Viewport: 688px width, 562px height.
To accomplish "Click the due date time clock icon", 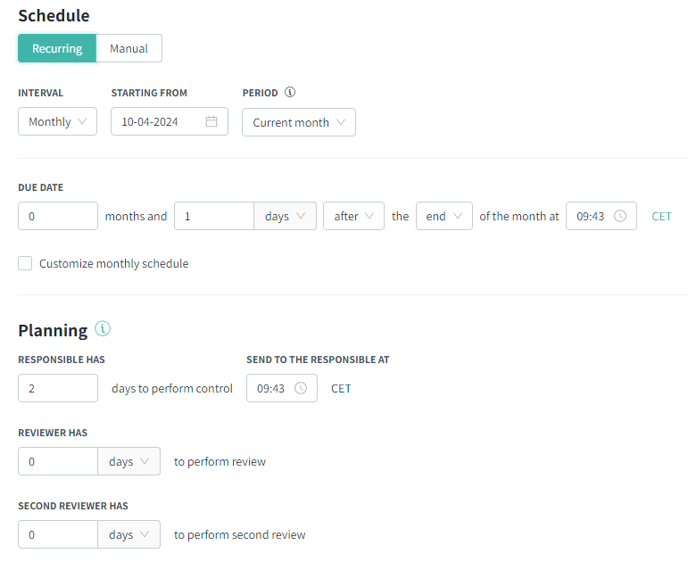I will (x=620, y=216).
